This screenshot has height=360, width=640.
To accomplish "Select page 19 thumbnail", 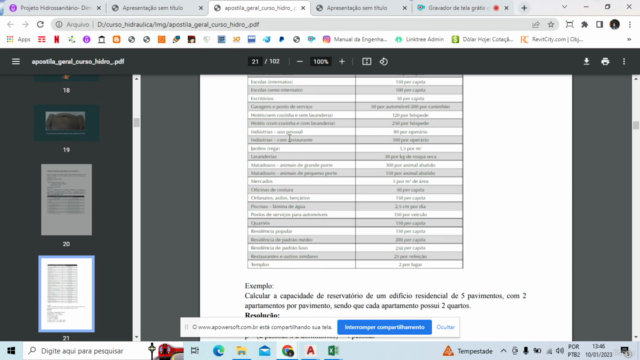I will (x=66, y=123).
